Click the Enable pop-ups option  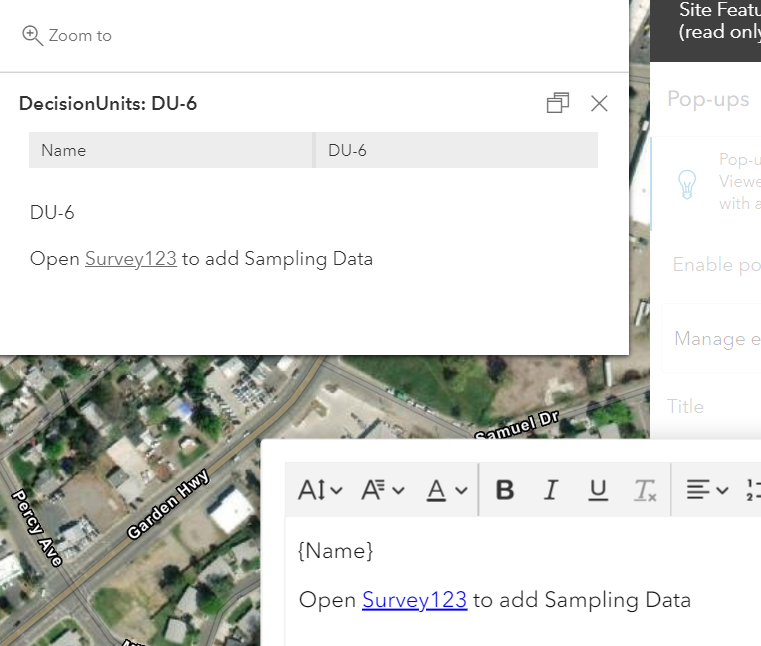(715, 265)
